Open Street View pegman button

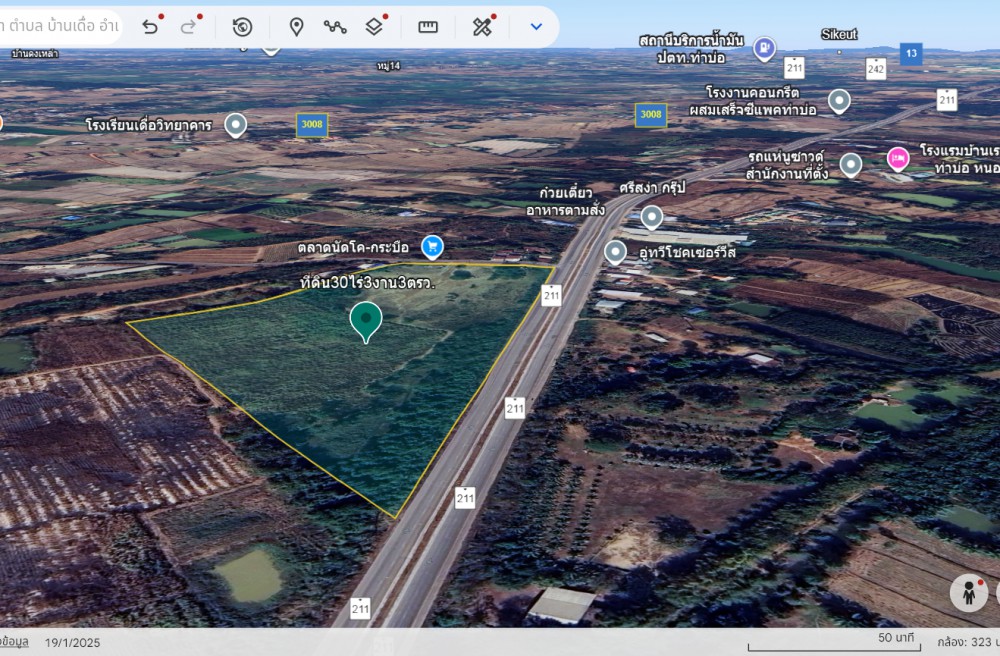[968, 592]
